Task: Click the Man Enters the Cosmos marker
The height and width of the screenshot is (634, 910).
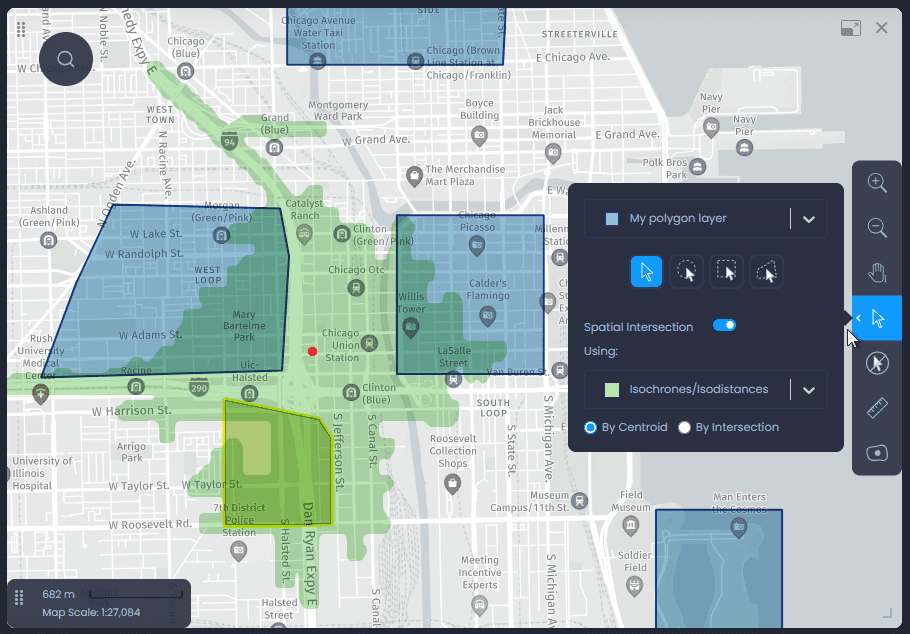Action: click(x=738, y=528)
